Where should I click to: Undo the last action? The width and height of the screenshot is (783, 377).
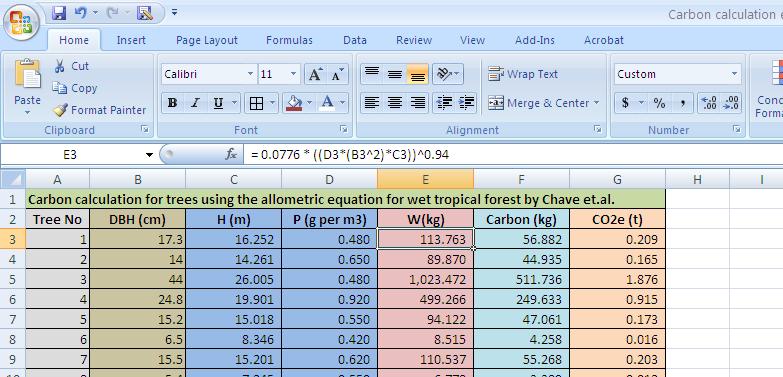tap(80, 13)
